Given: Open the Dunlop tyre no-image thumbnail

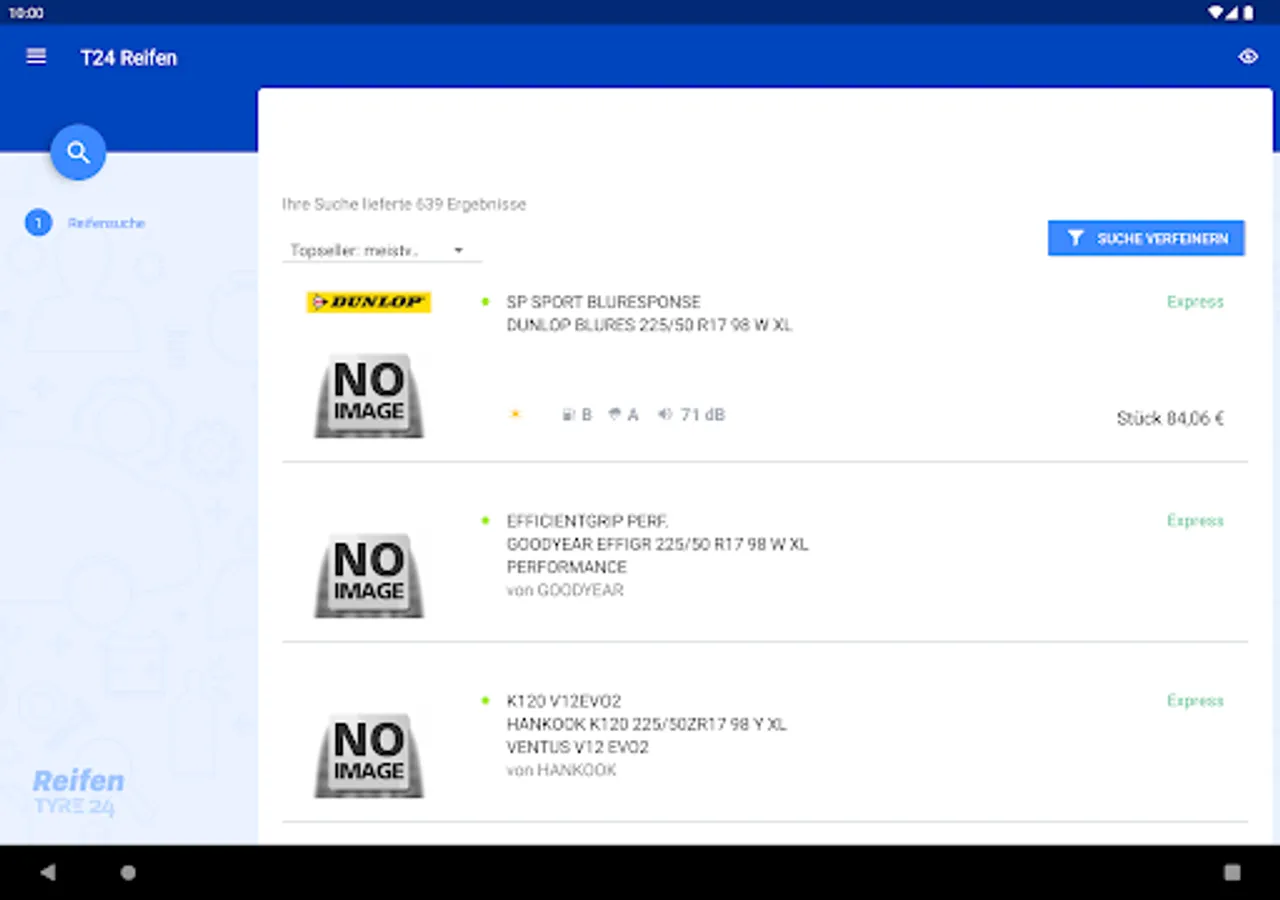Looking at the screenshot, I should pos(369,396).
